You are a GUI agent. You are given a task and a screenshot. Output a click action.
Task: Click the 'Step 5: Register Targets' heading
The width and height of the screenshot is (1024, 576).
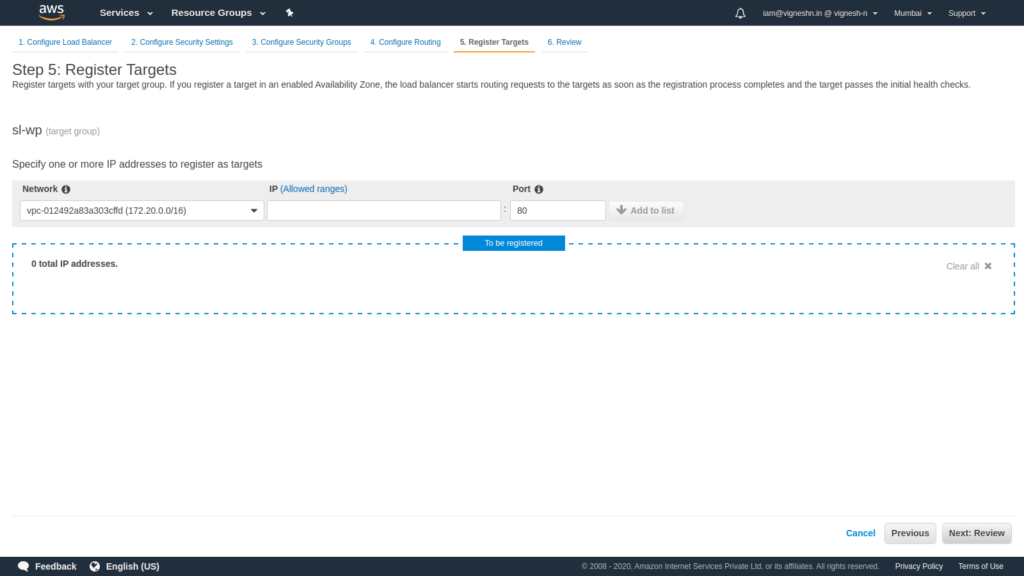pyautogui.click(x=94, y=69)
